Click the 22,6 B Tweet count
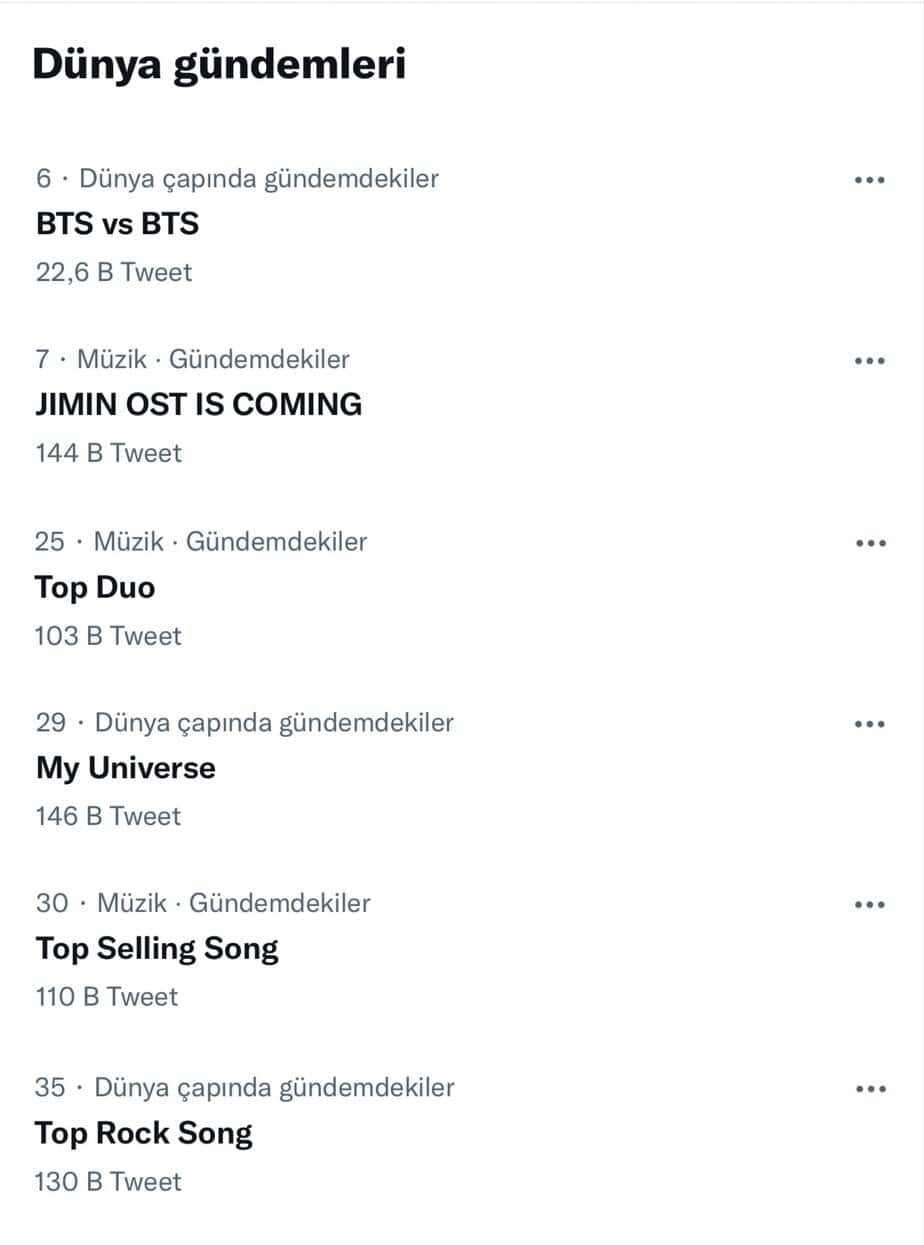Screen dimensions: 924x1245 click(x=113, y=272)
